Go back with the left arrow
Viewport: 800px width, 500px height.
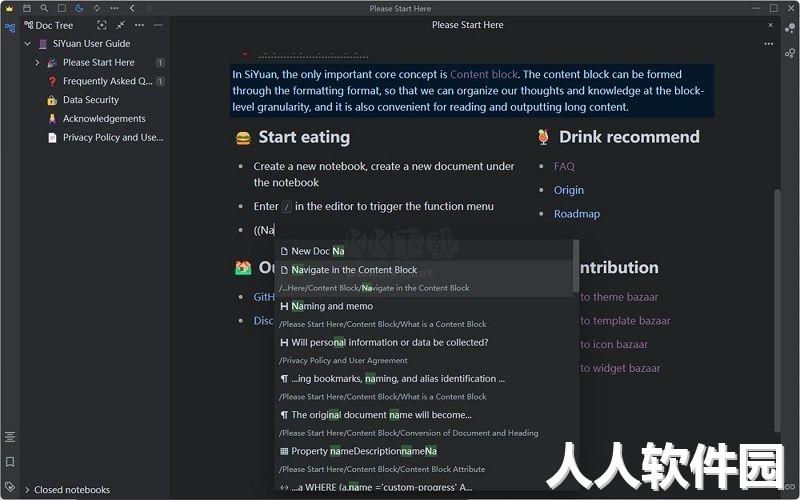(132, 8)
